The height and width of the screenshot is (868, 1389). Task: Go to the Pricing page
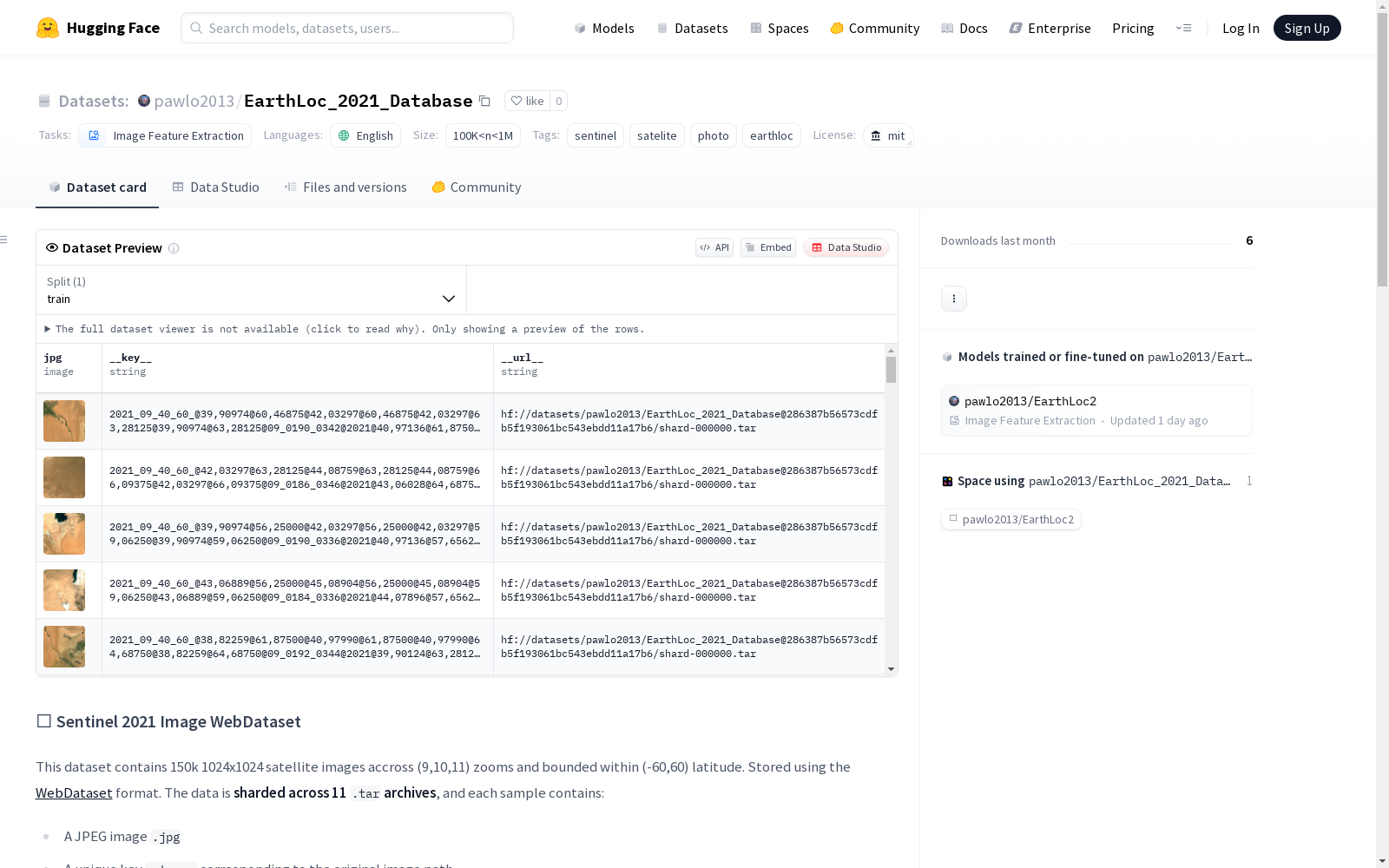point(1133,28)
